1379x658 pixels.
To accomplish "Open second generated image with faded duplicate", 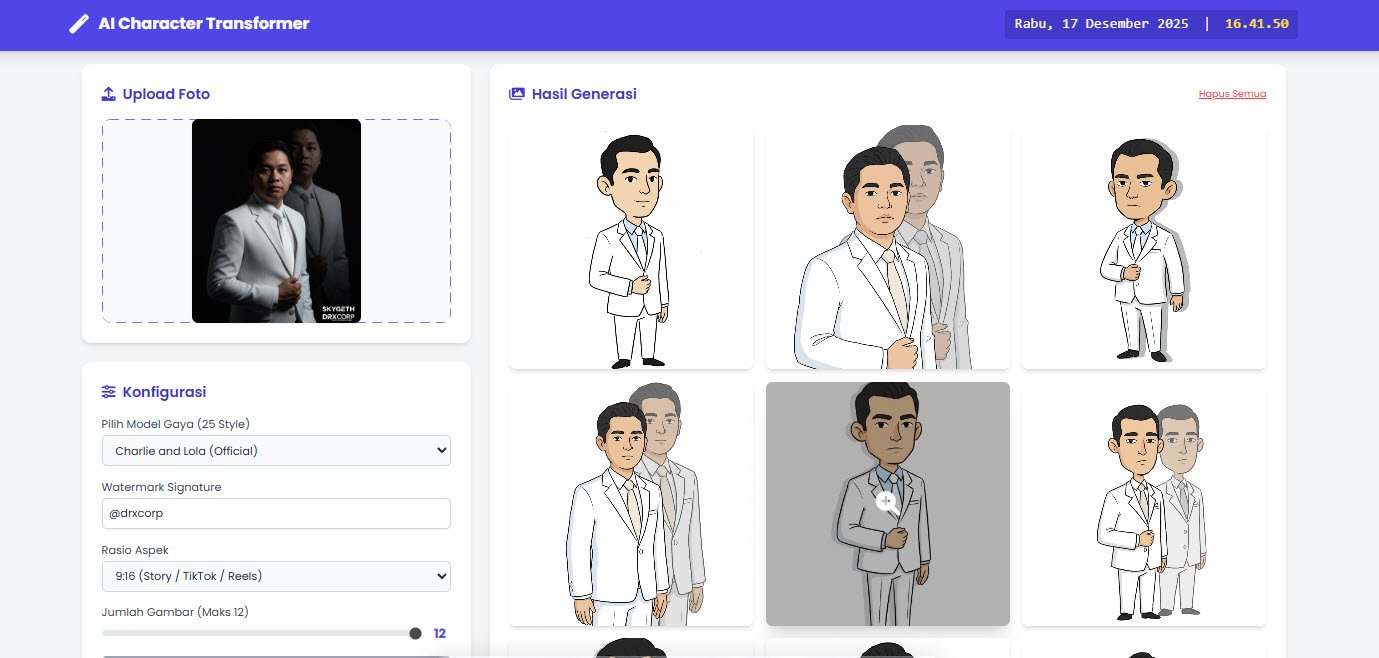I will coord(887,247).
